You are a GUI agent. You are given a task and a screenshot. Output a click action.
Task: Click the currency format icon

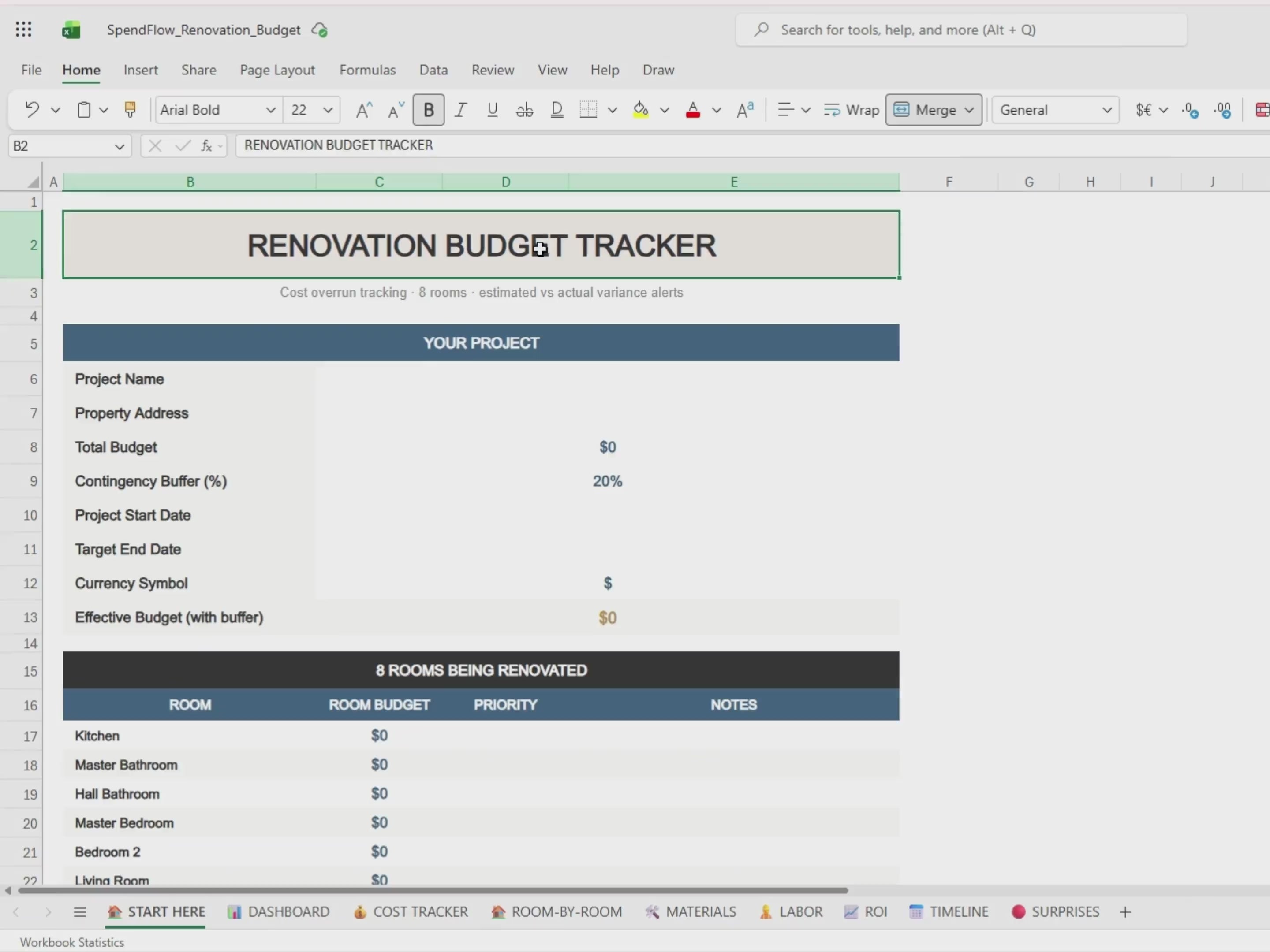point(1143,110)
